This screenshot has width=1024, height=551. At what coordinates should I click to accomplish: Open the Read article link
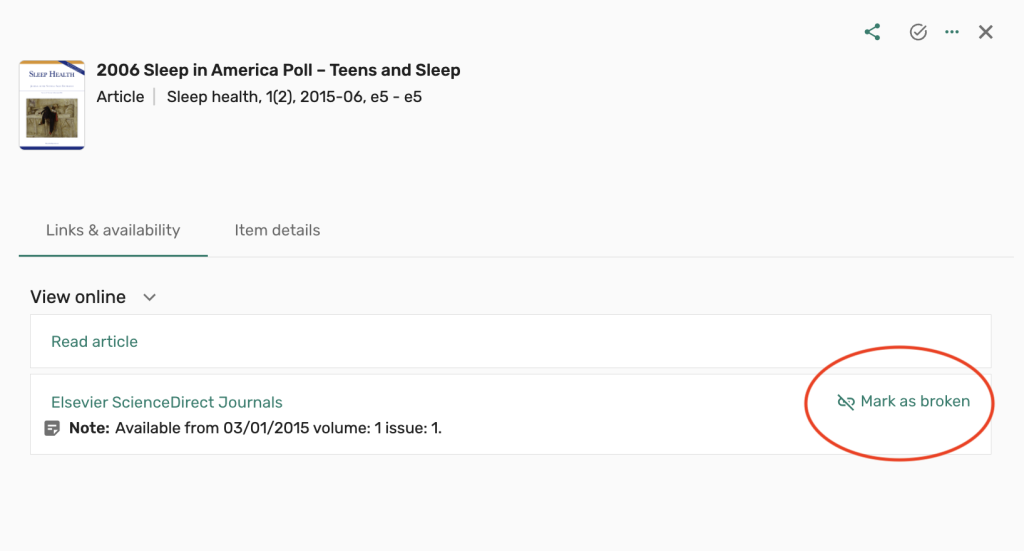(94, 342)
